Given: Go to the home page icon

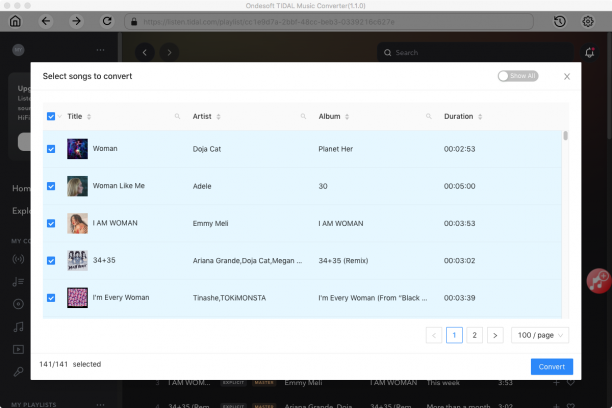Looking at the screenshot, I should (x=15, y=21).
